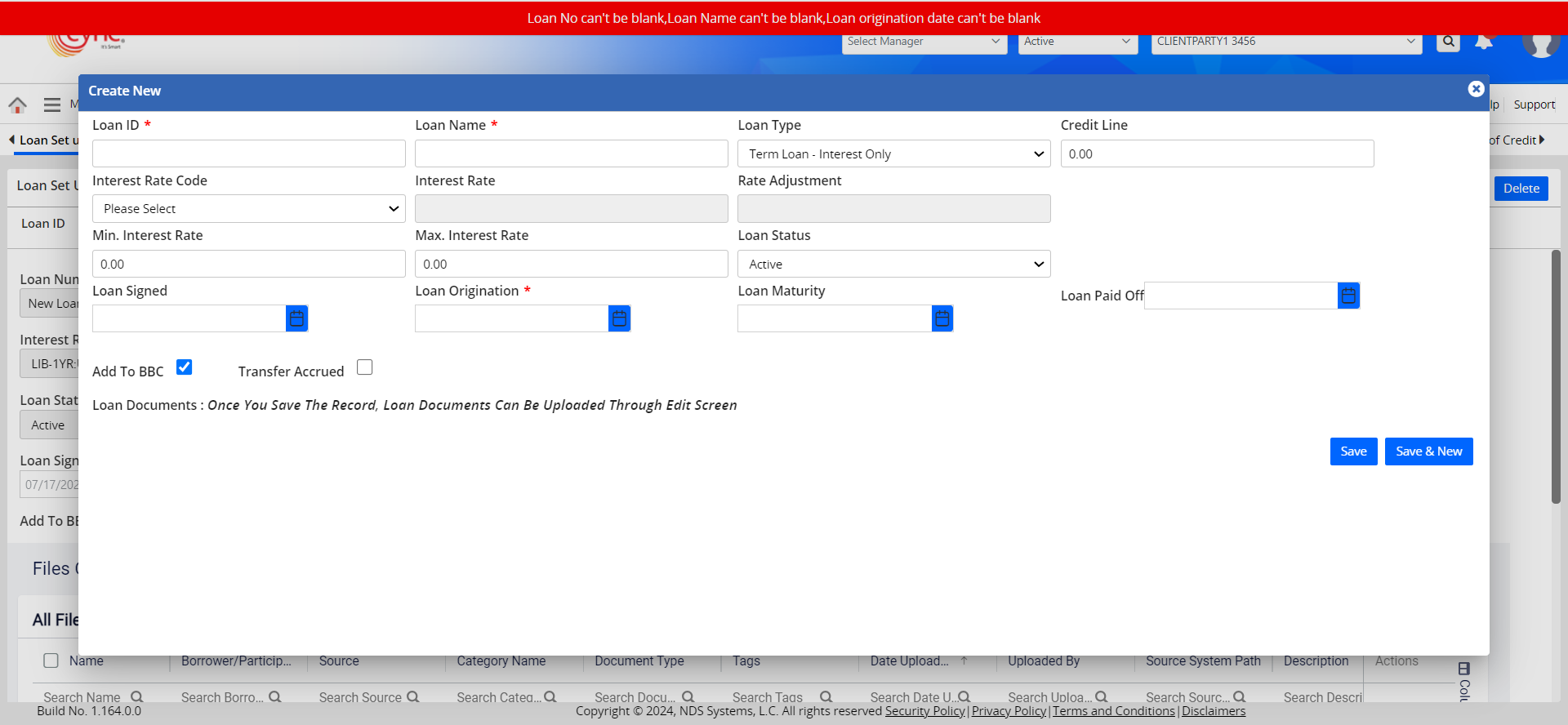
Task: Open the Privacy Policy link
Action: coord(1009,711)
